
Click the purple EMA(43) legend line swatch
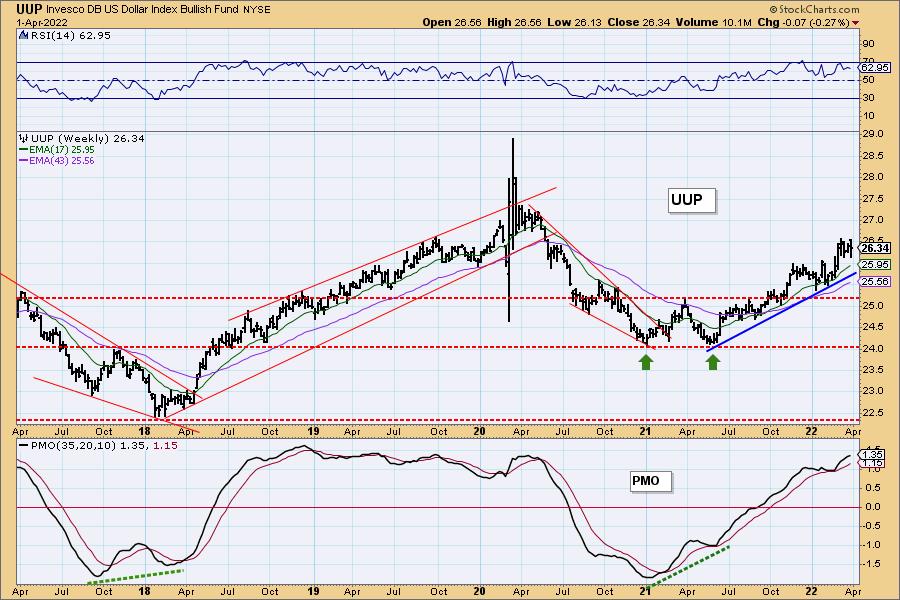click(24, 161)
